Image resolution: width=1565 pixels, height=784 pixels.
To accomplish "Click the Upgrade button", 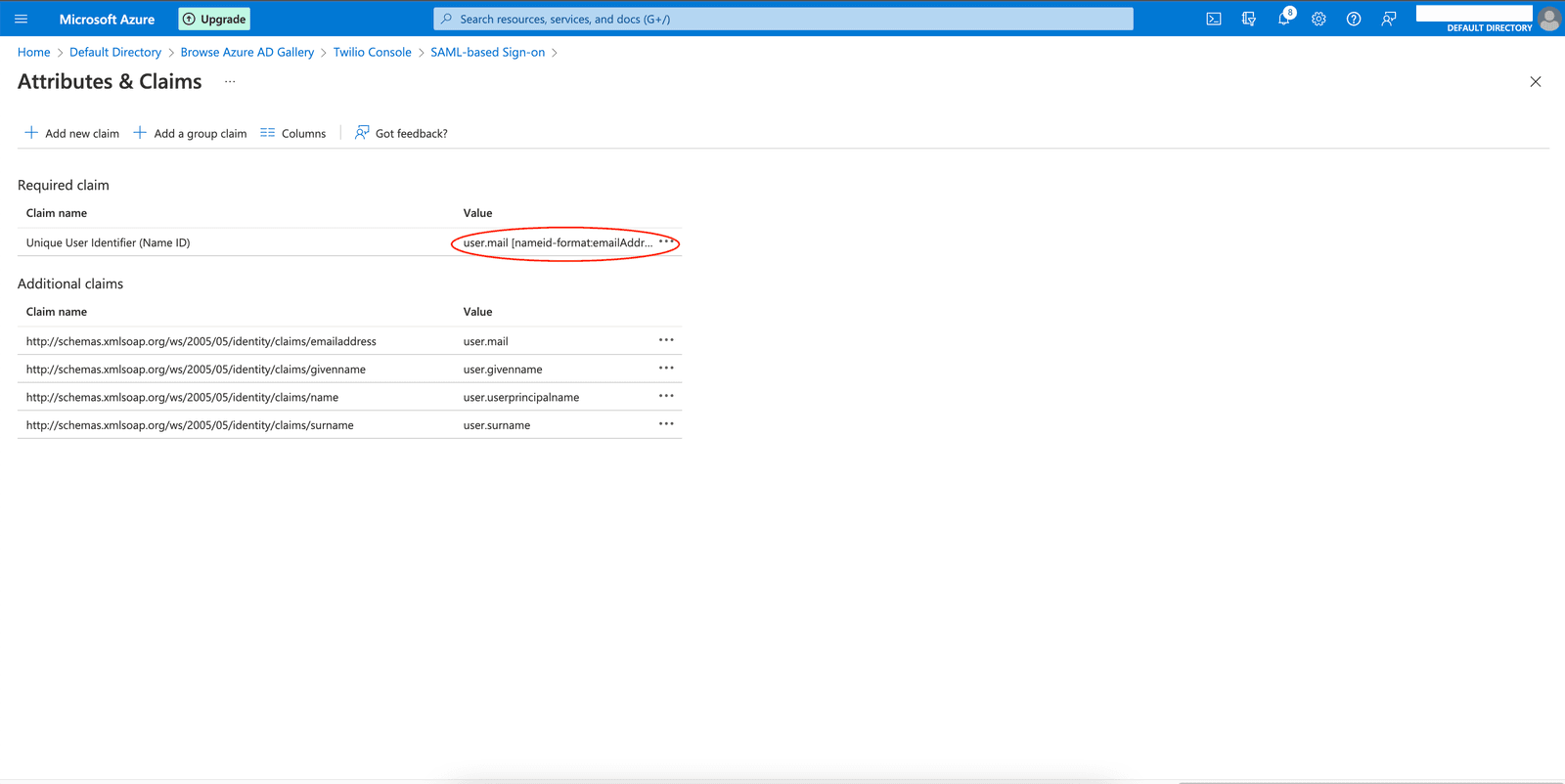I will [x=214, y=19].
